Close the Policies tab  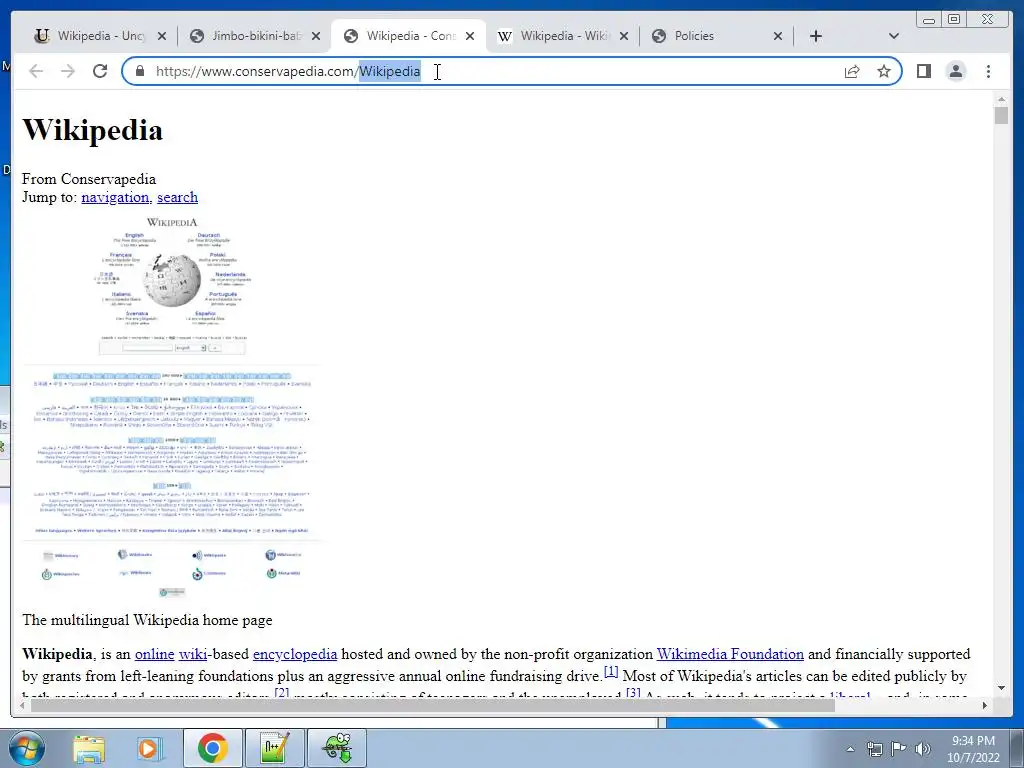point(778,36)
